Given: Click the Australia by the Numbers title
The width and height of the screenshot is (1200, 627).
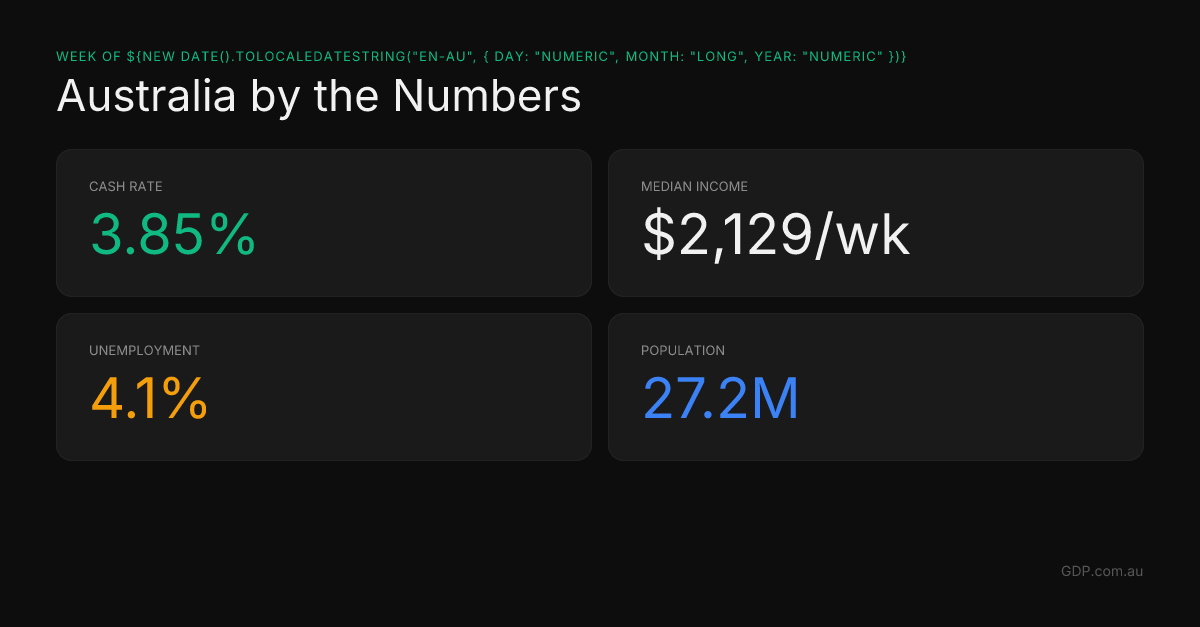Looking at the screenshot, I should coord(319,96).
